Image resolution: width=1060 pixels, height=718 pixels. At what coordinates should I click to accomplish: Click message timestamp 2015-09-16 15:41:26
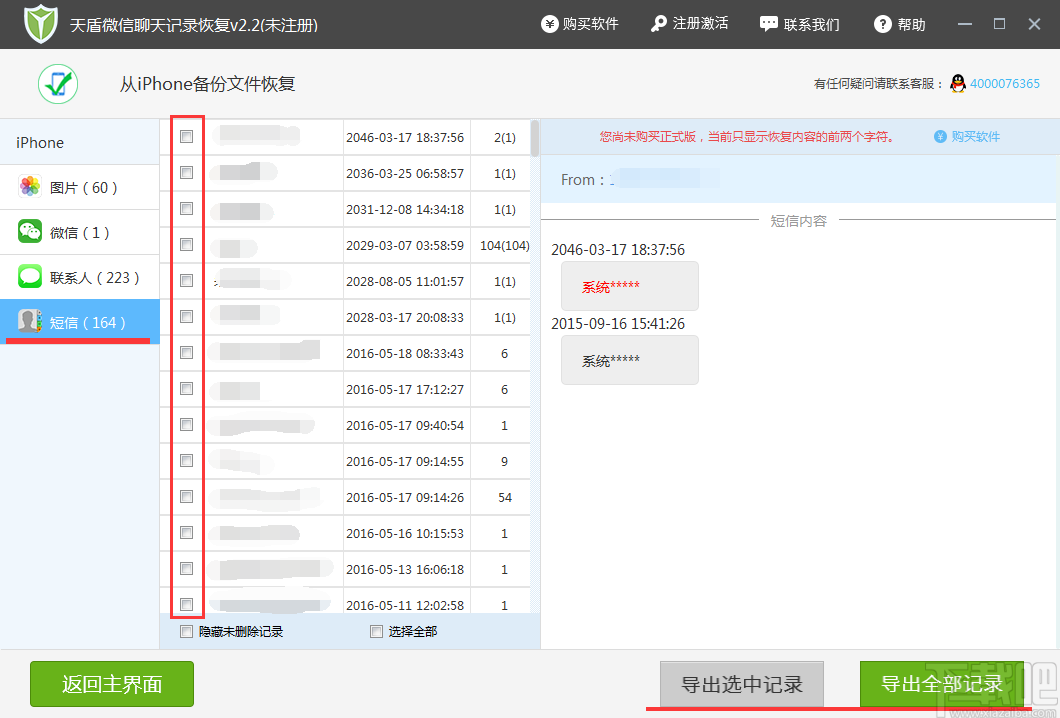618,323
